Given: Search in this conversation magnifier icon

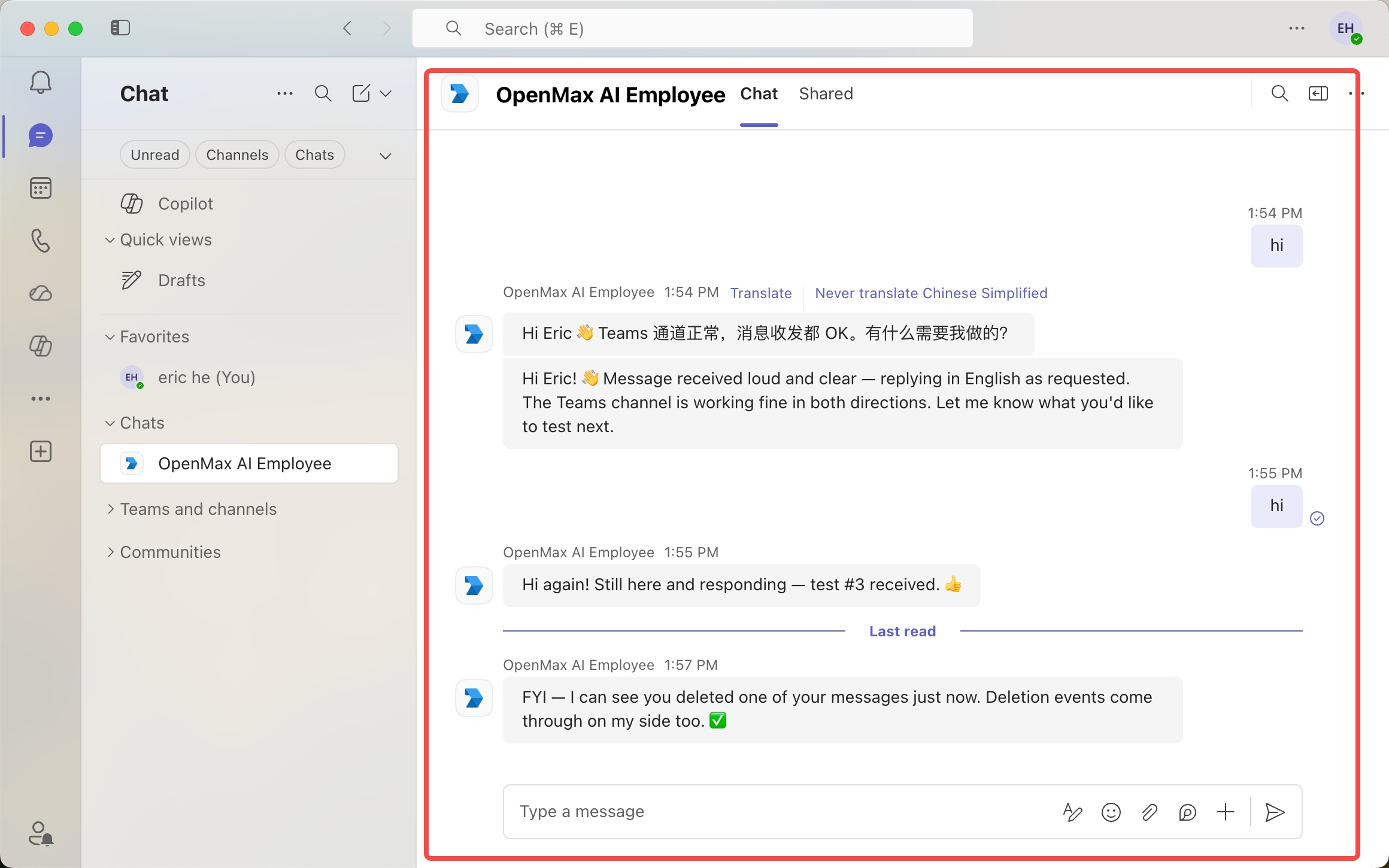Looking at the screenshot, I should (1280, 93).
